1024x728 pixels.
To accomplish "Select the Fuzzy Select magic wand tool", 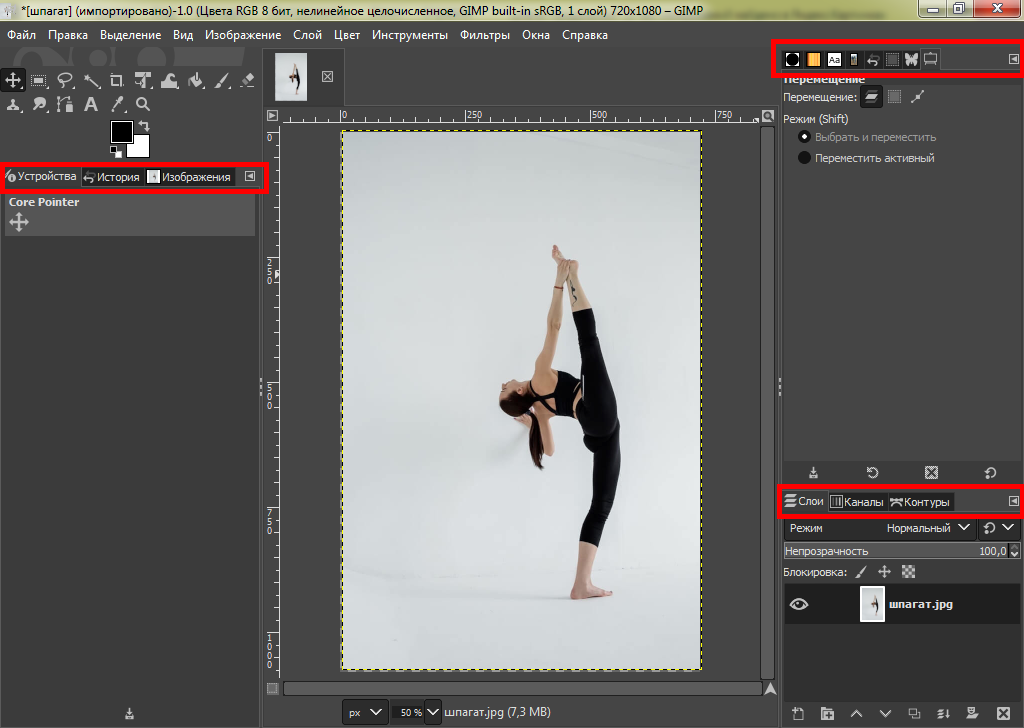I will tap(92, 81).
